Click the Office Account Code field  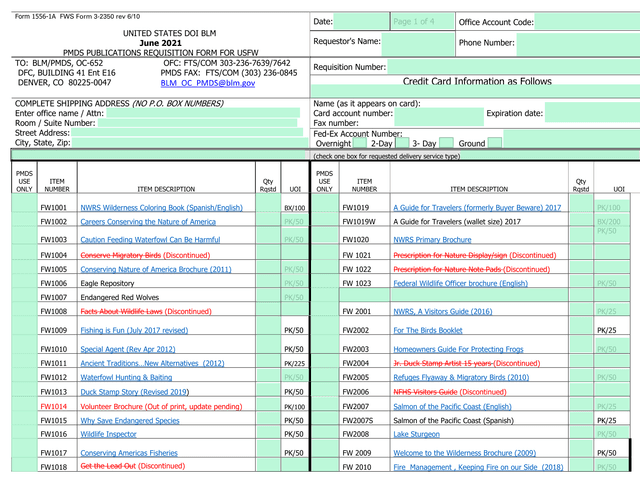coord(587,21)
